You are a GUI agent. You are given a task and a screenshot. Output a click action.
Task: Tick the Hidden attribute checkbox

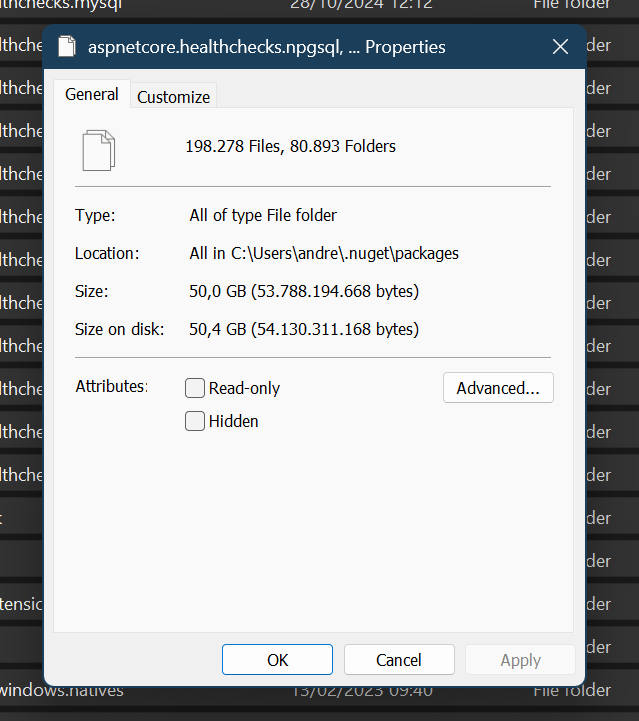[195, 421]
